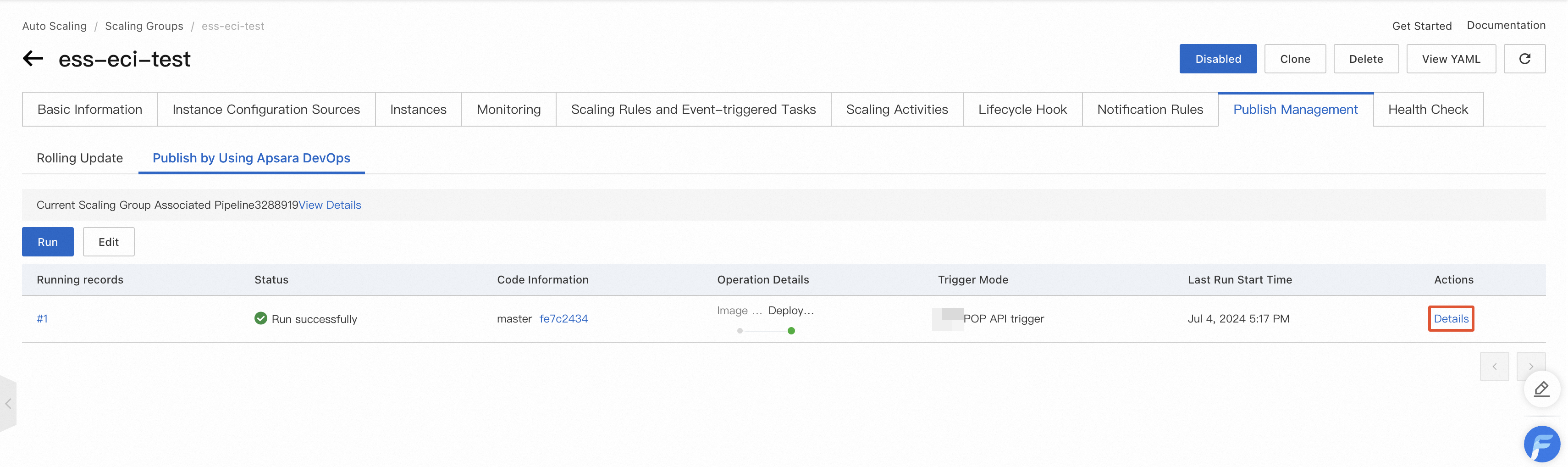Click the View YAML button
The width and height of the screenshot is (1568, 467).
point(1451,59)
